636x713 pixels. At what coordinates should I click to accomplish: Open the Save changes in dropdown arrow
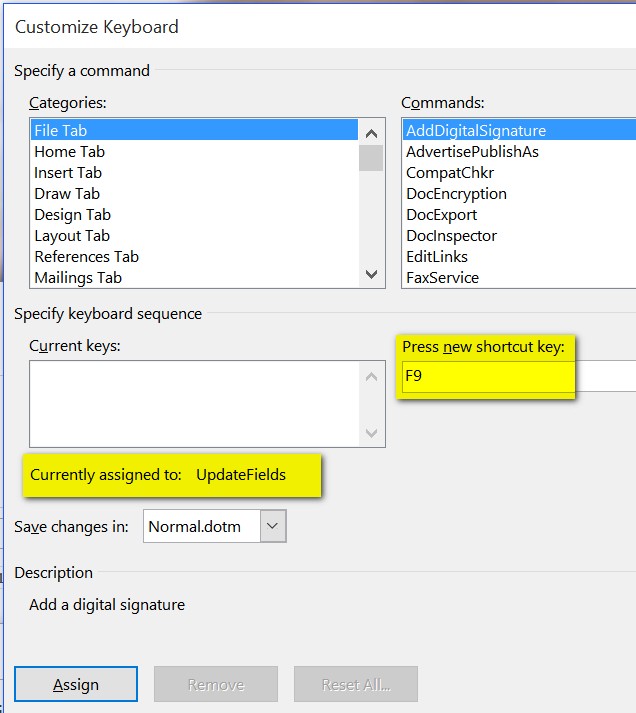tap(273, 526)
